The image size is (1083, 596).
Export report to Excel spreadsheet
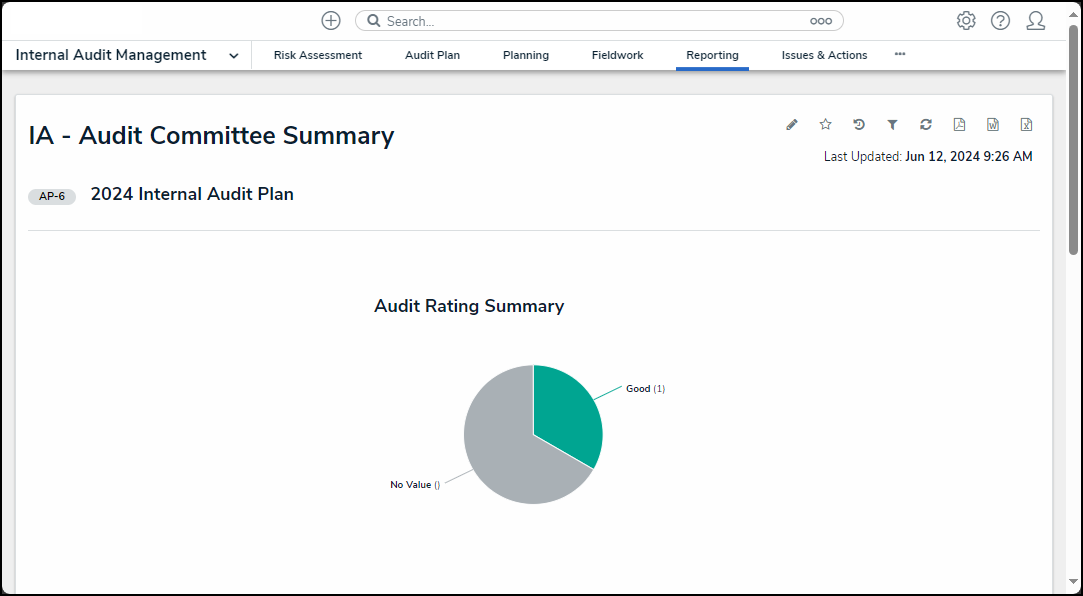(1026, 125)
